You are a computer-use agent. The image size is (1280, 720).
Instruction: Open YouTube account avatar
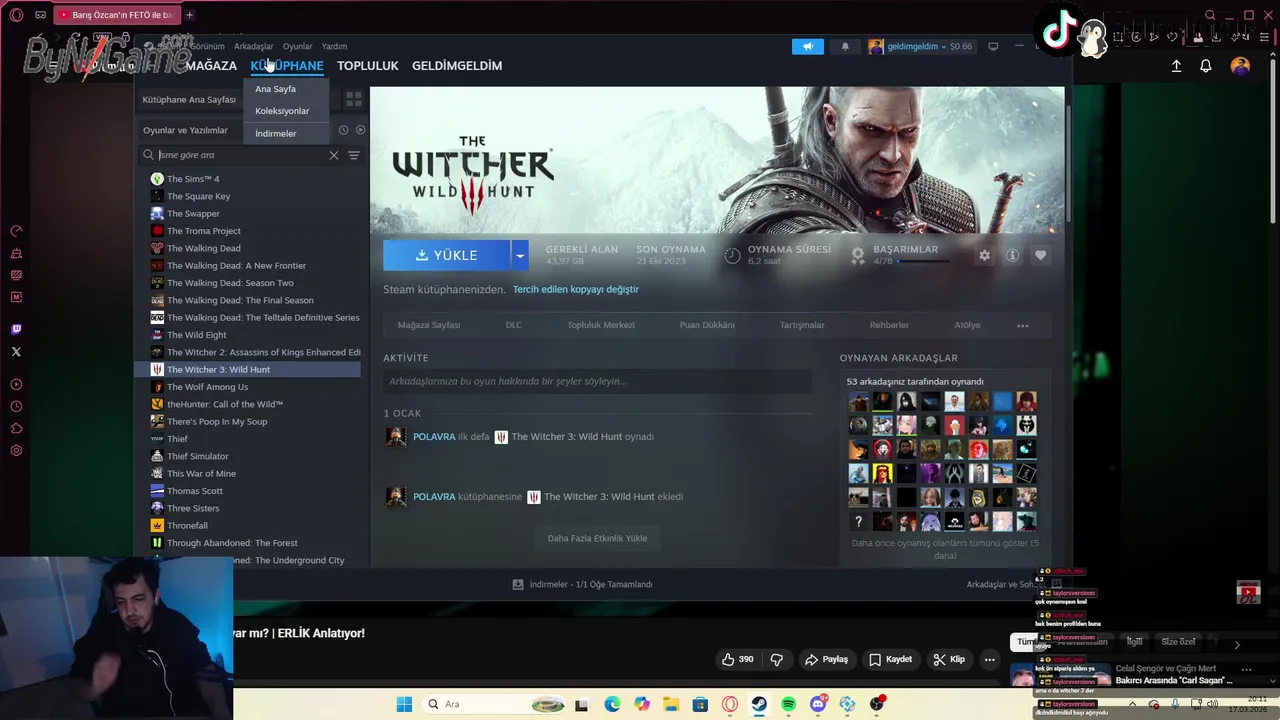pyautogui.click(x=1240, y=66)
